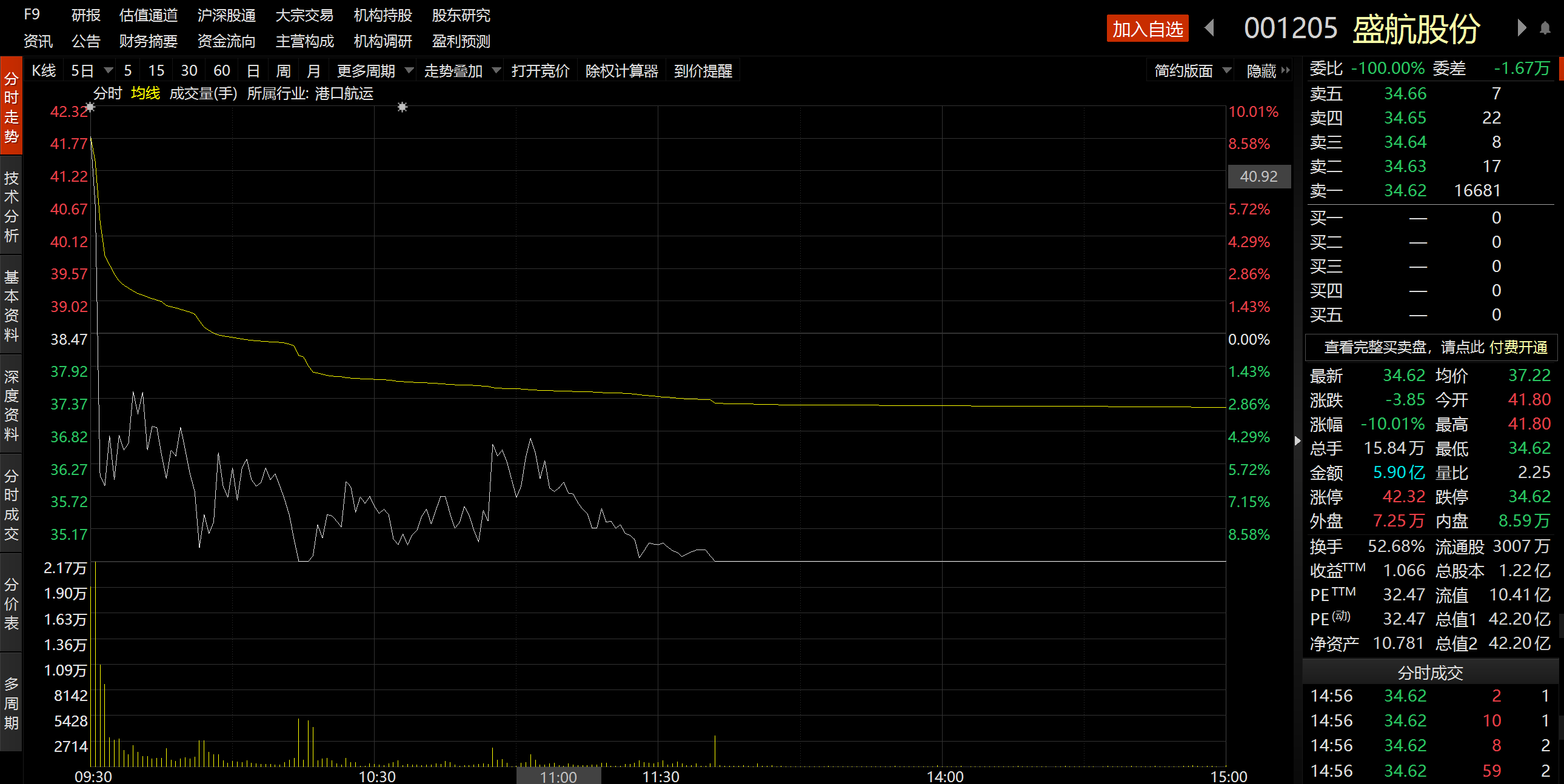Click the 付费开通 link
Viewport: 1564px width, 784px height.
(1518, 347)
